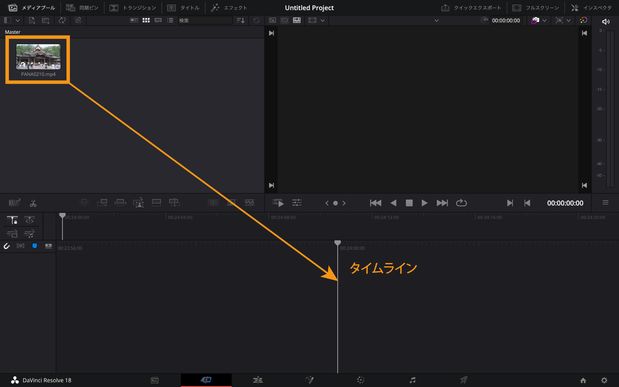Screen dimensions: 619x387
Task: Click the timeline resolution color wheel icon
Action: [583, 20]
